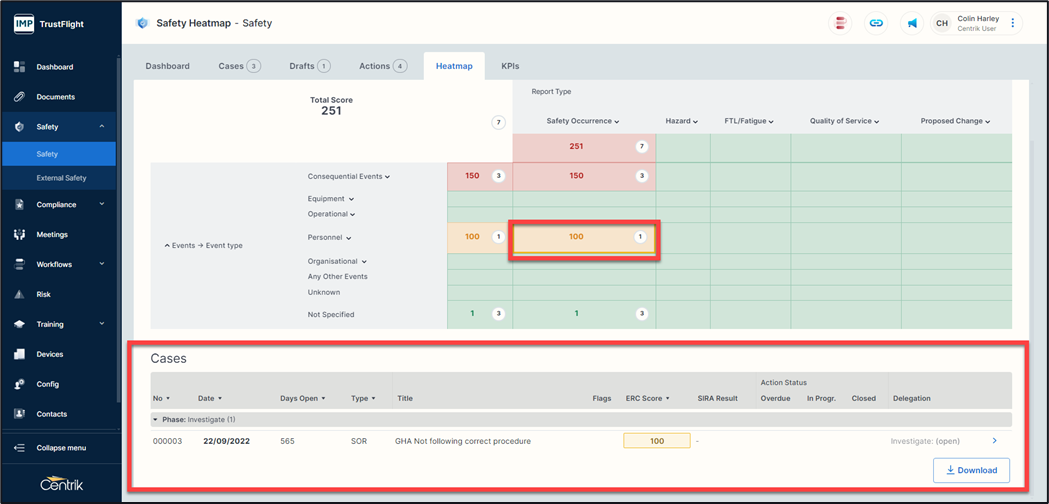Open Documents from the sidebar
1049x504 pixels.
click(55, 97)
